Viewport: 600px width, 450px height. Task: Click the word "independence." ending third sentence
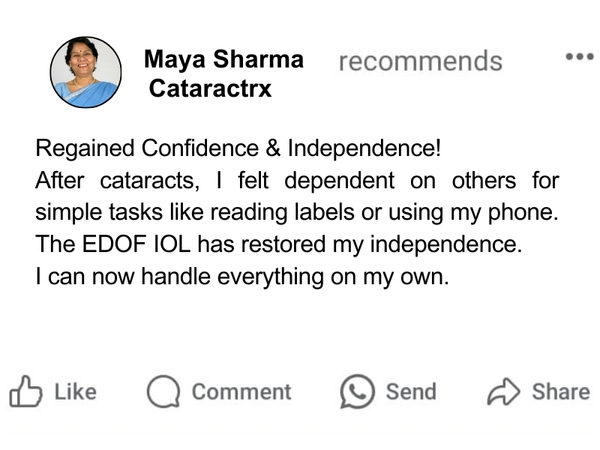coord(446,245)
